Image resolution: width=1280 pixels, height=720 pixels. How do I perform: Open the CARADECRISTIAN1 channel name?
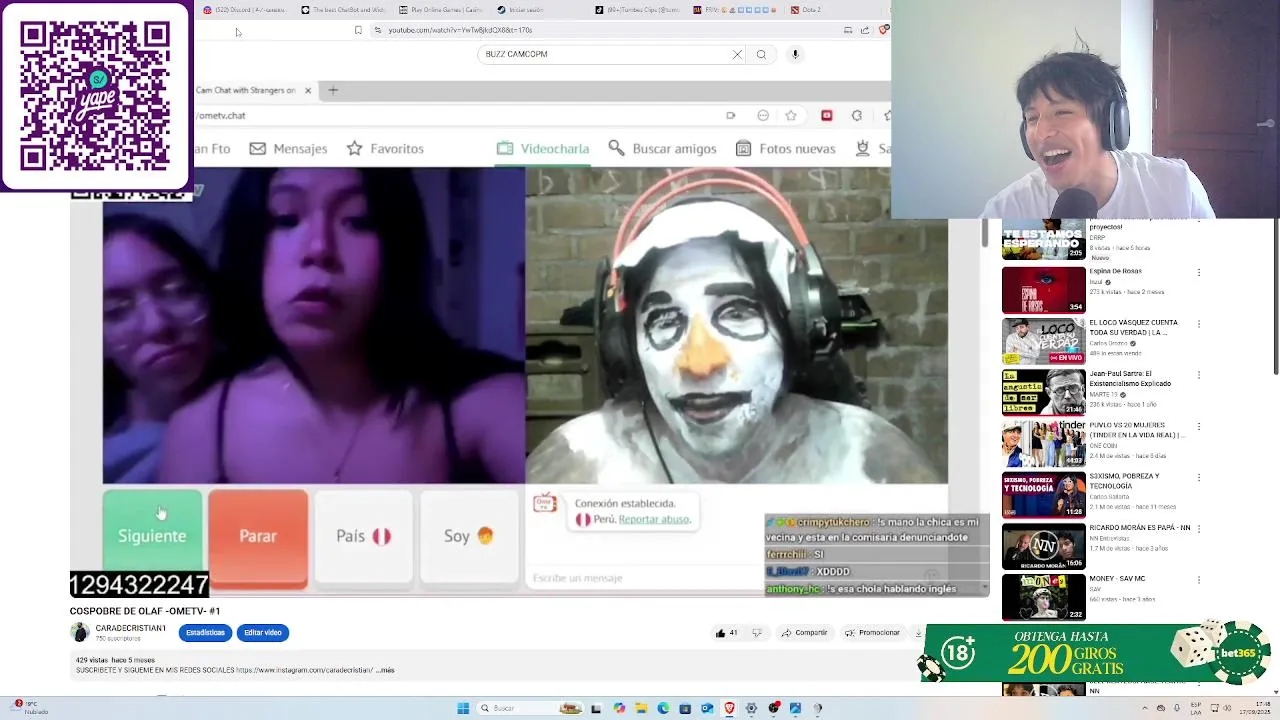(130, 628)
